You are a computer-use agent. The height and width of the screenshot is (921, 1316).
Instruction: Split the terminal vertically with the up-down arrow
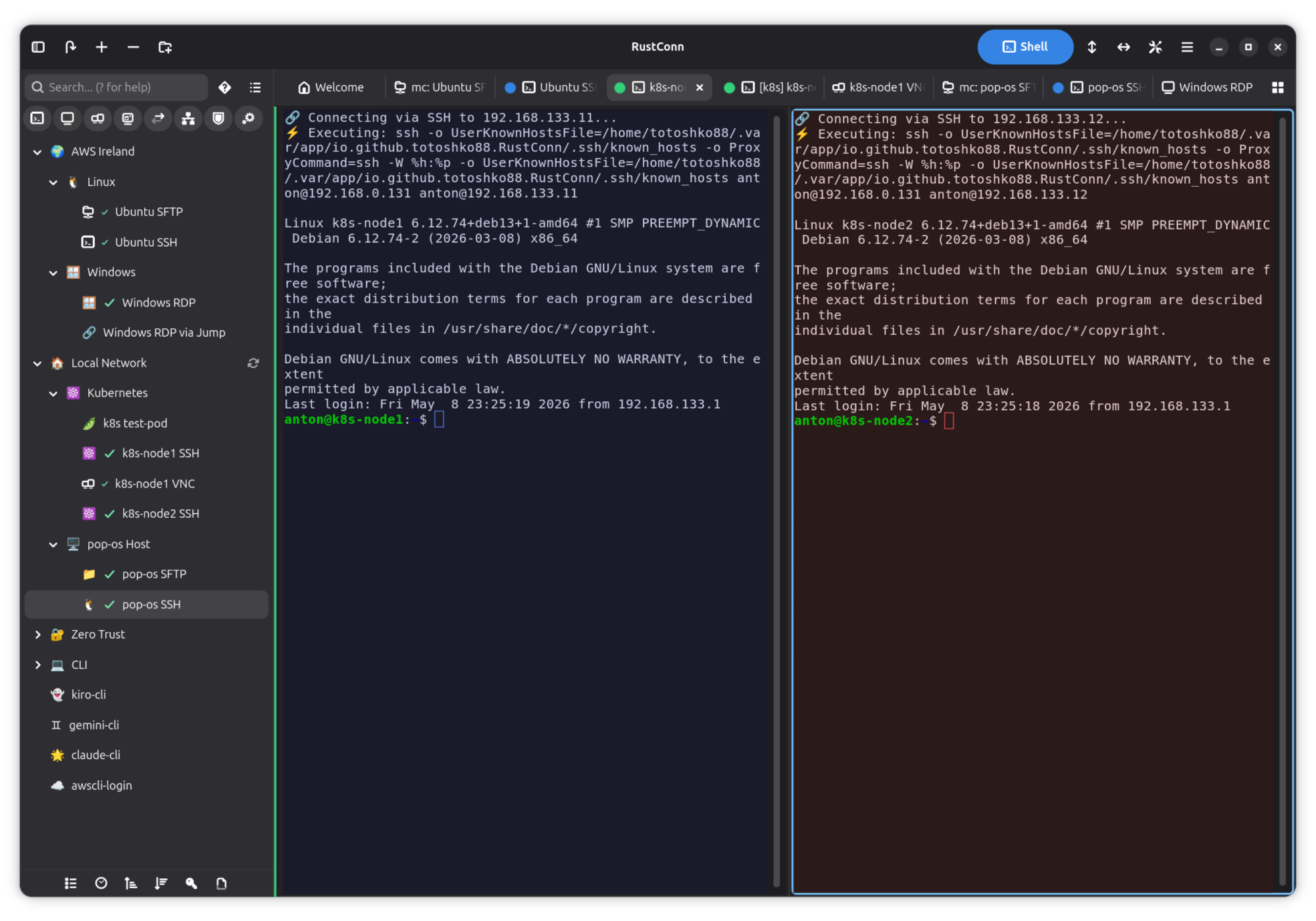[1092, 47]
